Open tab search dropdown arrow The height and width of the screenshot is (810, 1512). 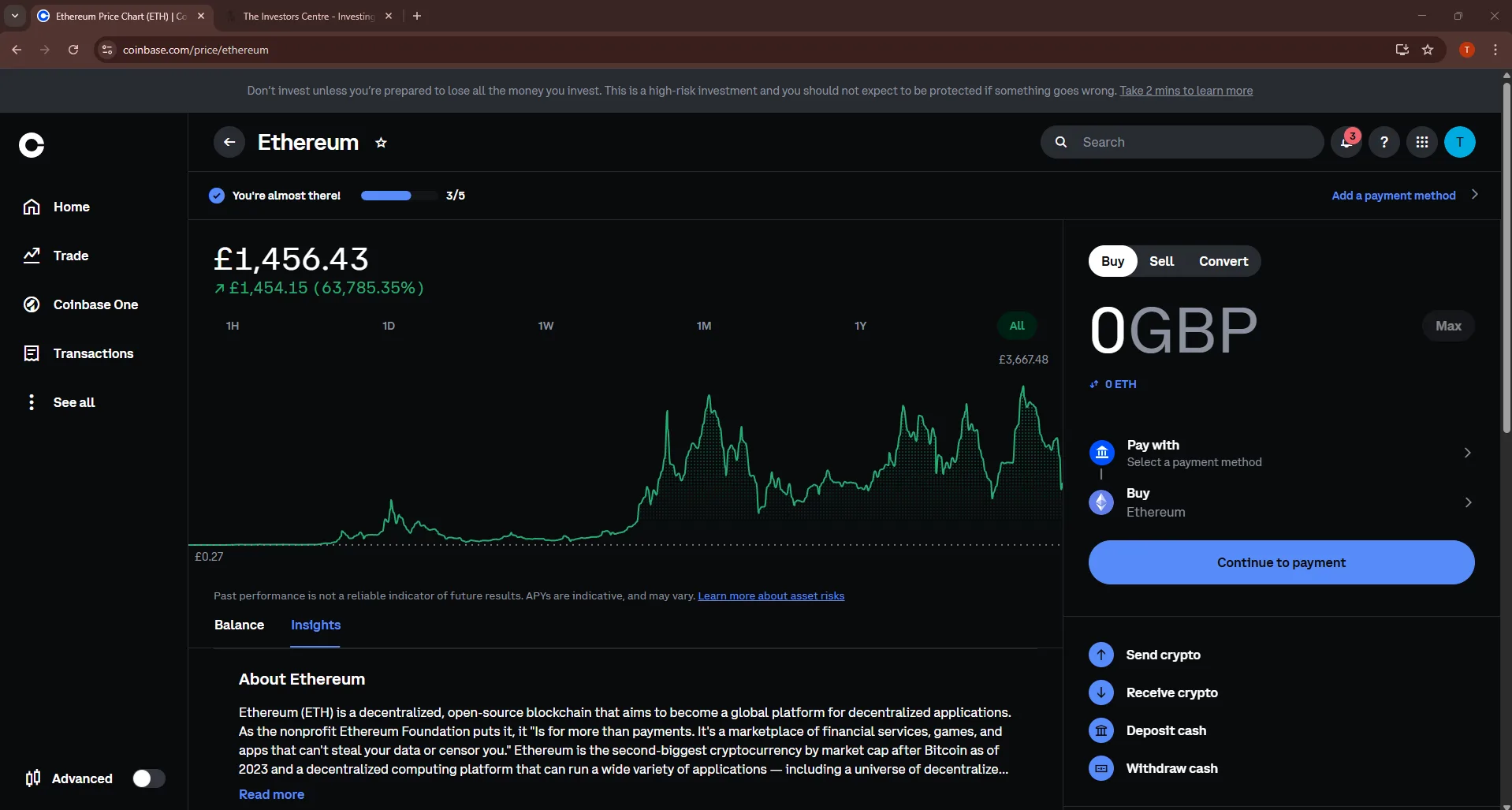15,16
